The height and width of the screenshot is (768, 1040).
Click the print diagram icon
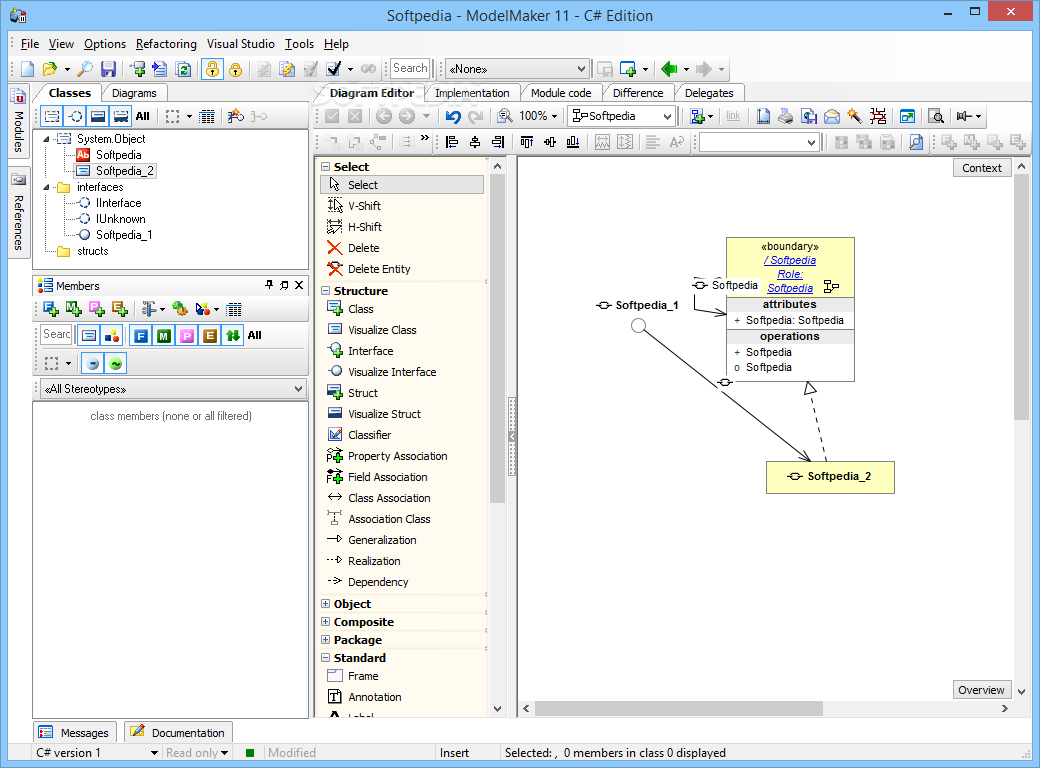point(786,117)
